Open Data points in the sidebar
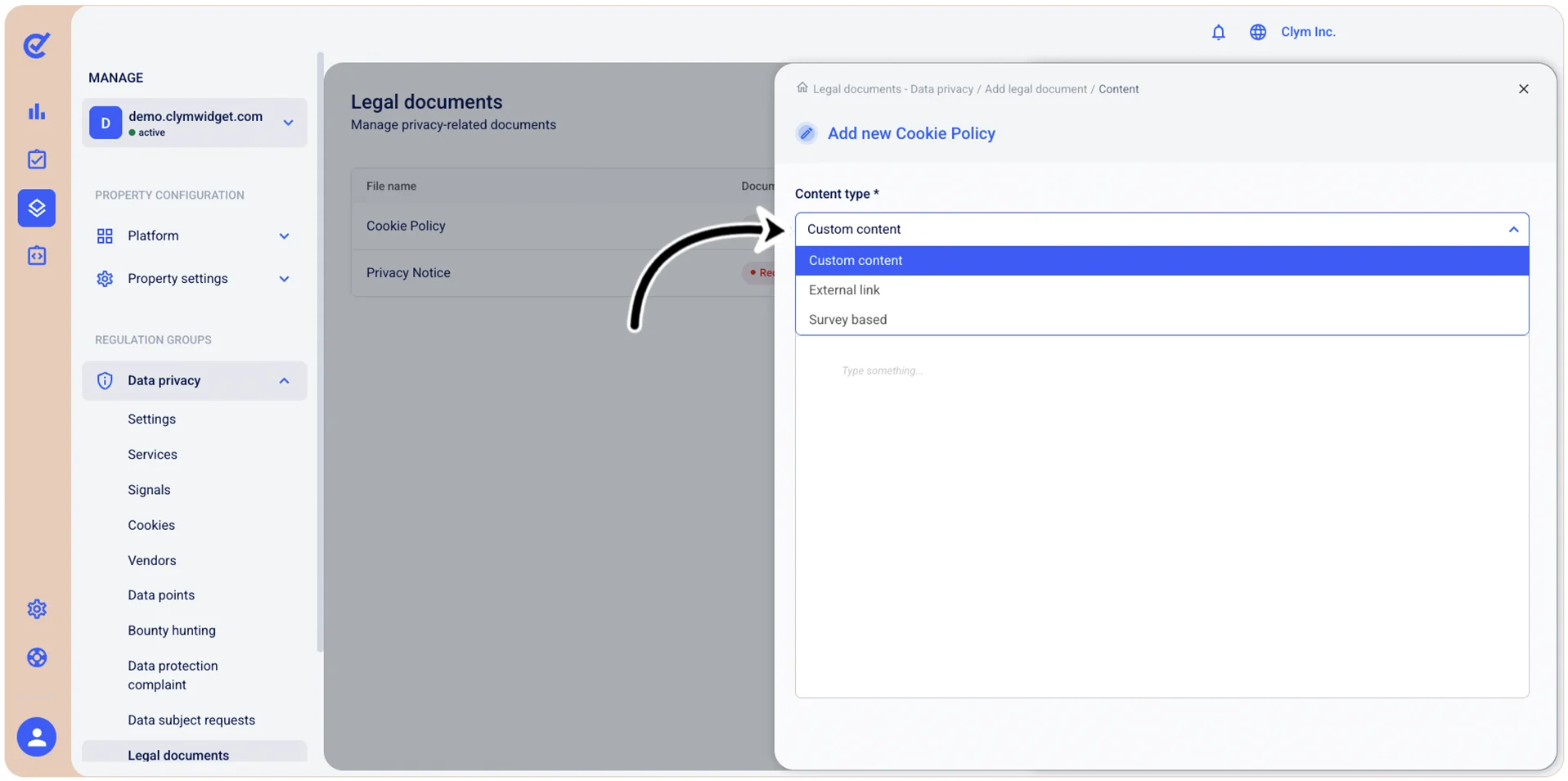 pyautogui.click(x=161, y=595)
